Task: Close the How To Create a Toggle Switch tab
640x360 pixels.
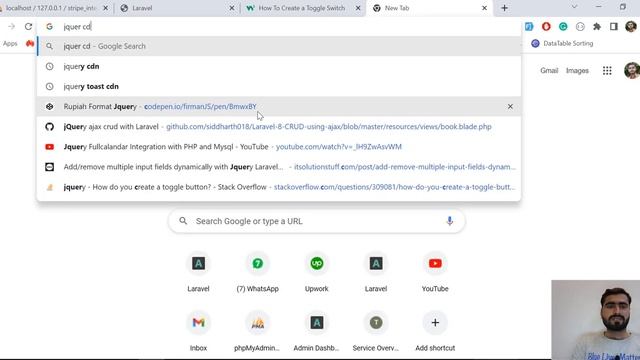Action: (358, 8)
